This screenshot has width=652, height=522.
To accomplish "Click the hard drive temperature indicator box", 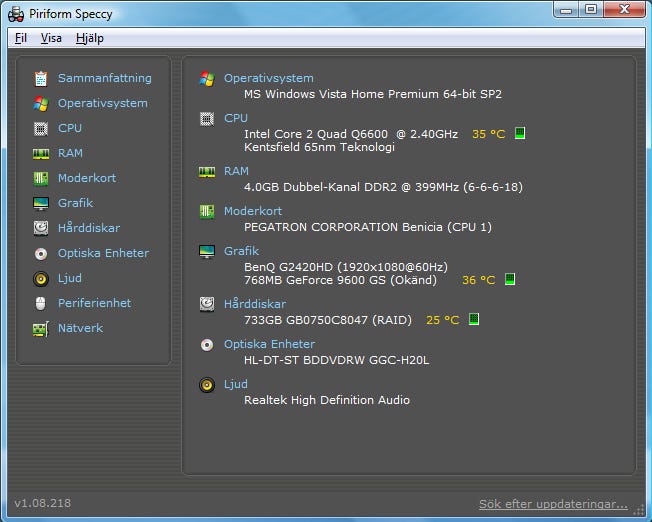I will point(474,320).
